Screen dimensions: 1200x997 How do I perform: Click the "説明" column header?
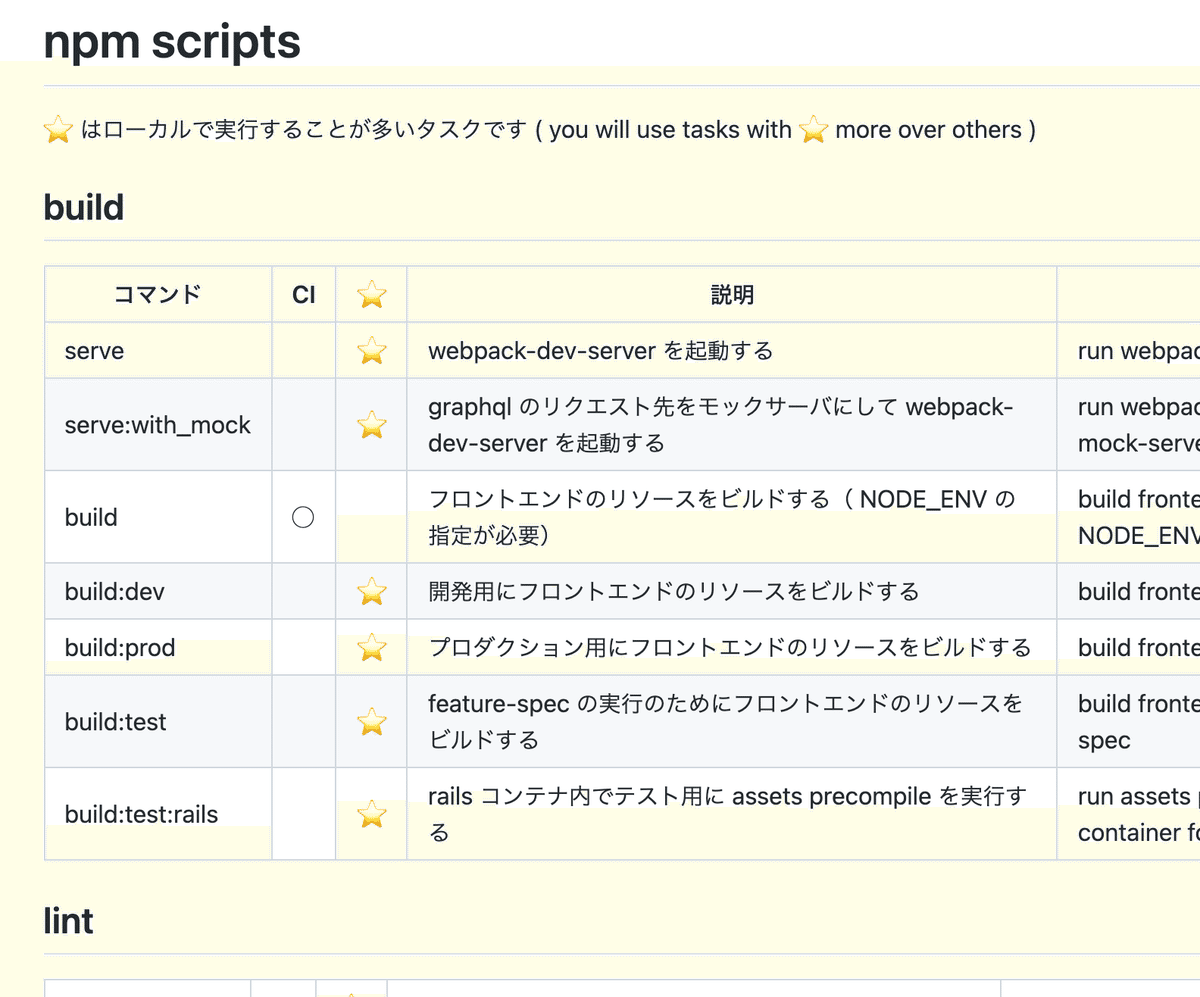pyautogui.click(x=732, y=294)
